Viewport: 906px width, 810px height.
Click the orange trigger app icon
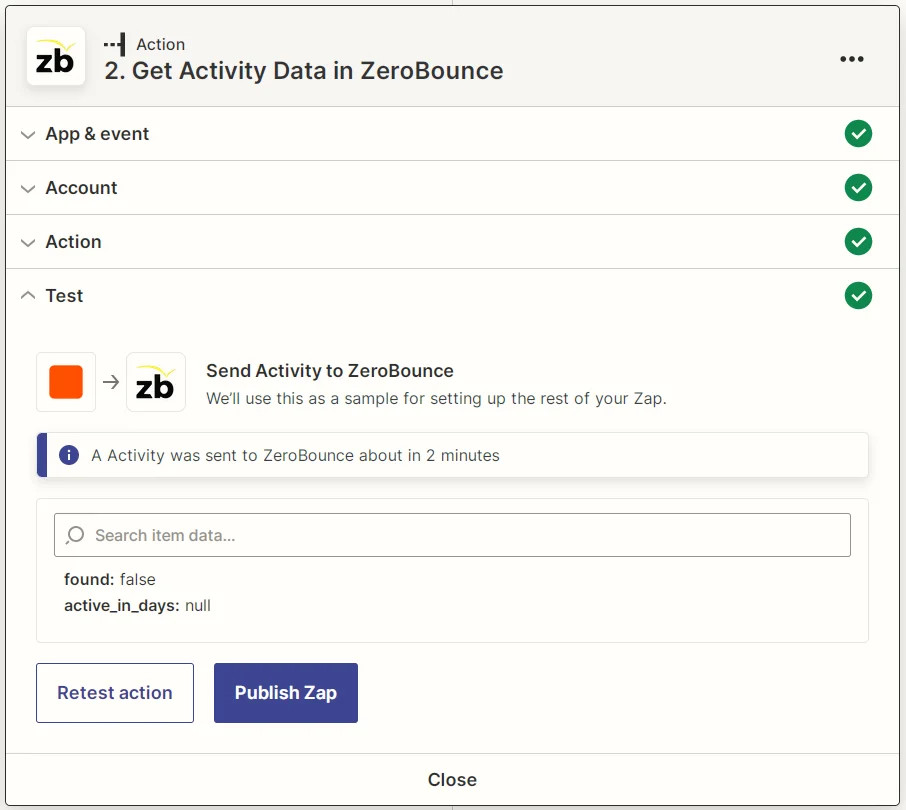click(65, 382)
